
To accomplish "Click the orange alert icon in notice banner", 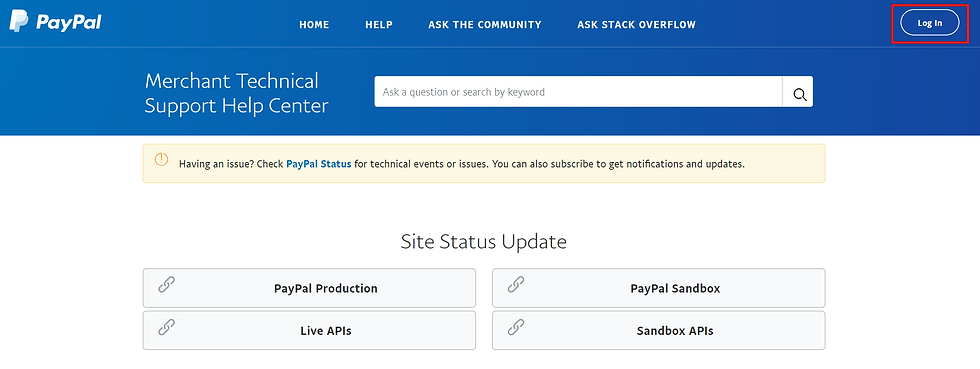I will 161,159.
